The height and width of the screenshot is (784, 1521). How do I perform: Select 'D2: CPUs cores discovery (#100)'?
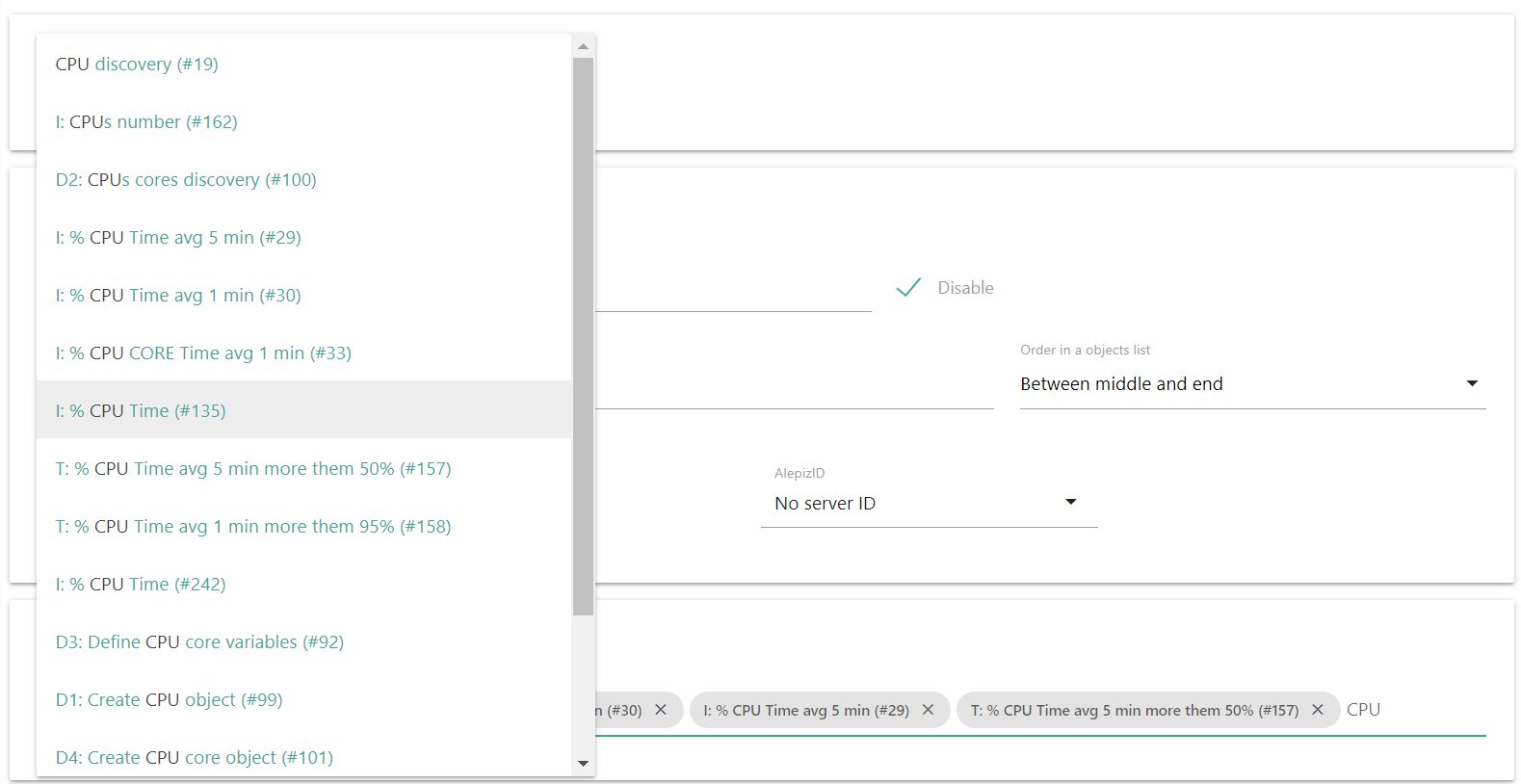coord(186,180)
